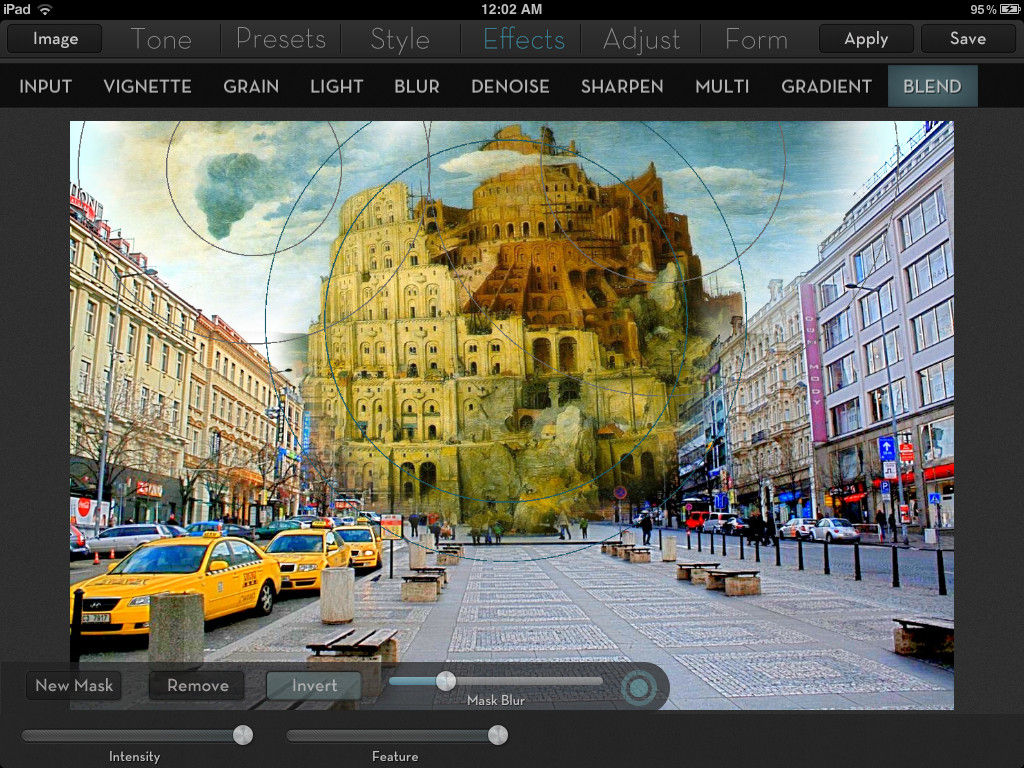
Task: Remove the current mask
Action: click(x=197, y=686)
